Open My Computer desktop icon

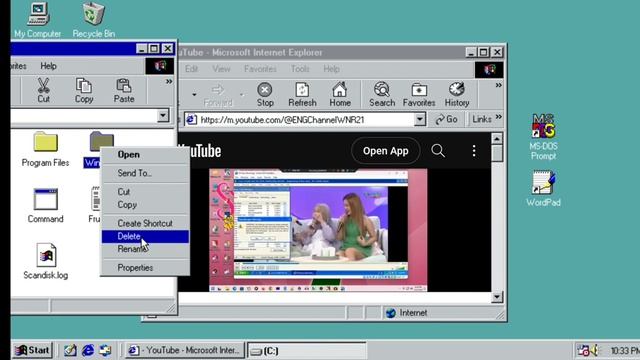[38, 20]
